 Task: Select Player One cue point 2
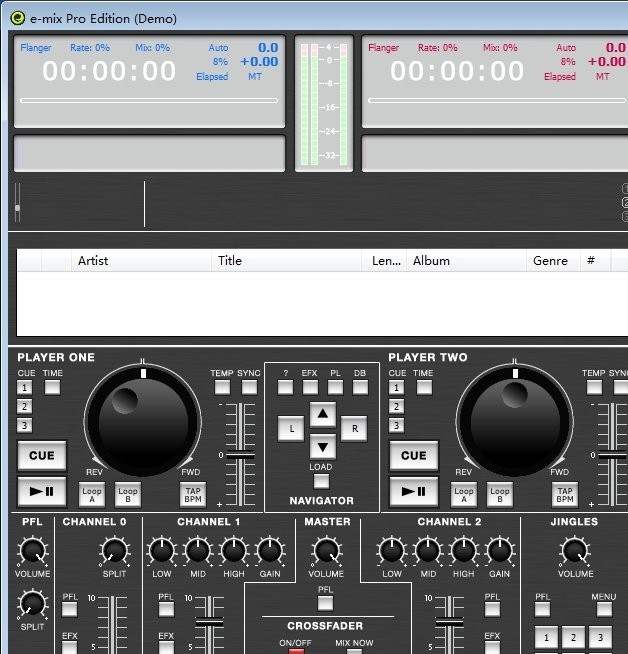point(24,406)
